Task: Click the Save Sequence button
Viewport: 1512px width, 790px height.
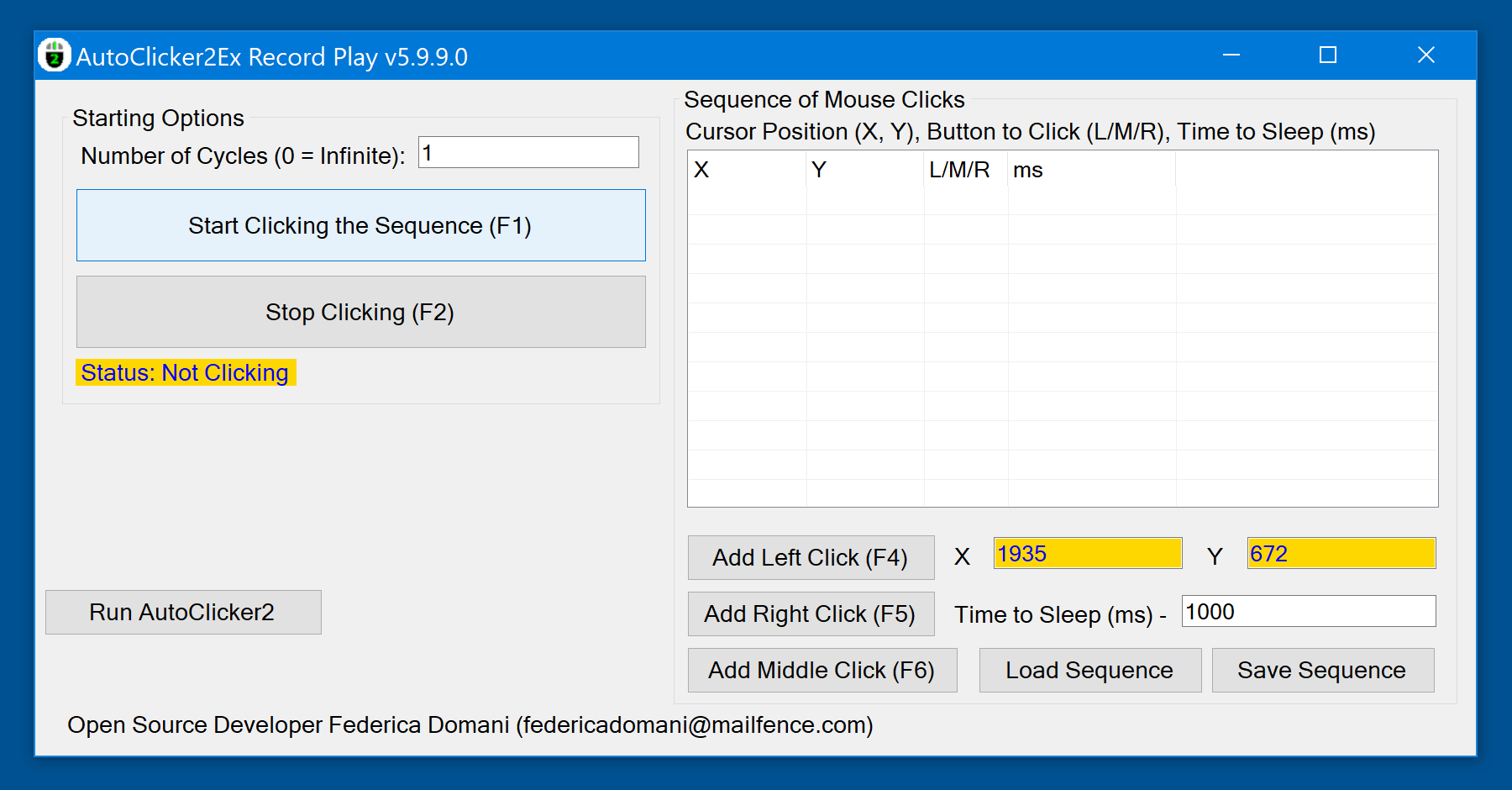Action: [x=1322, y=670]
